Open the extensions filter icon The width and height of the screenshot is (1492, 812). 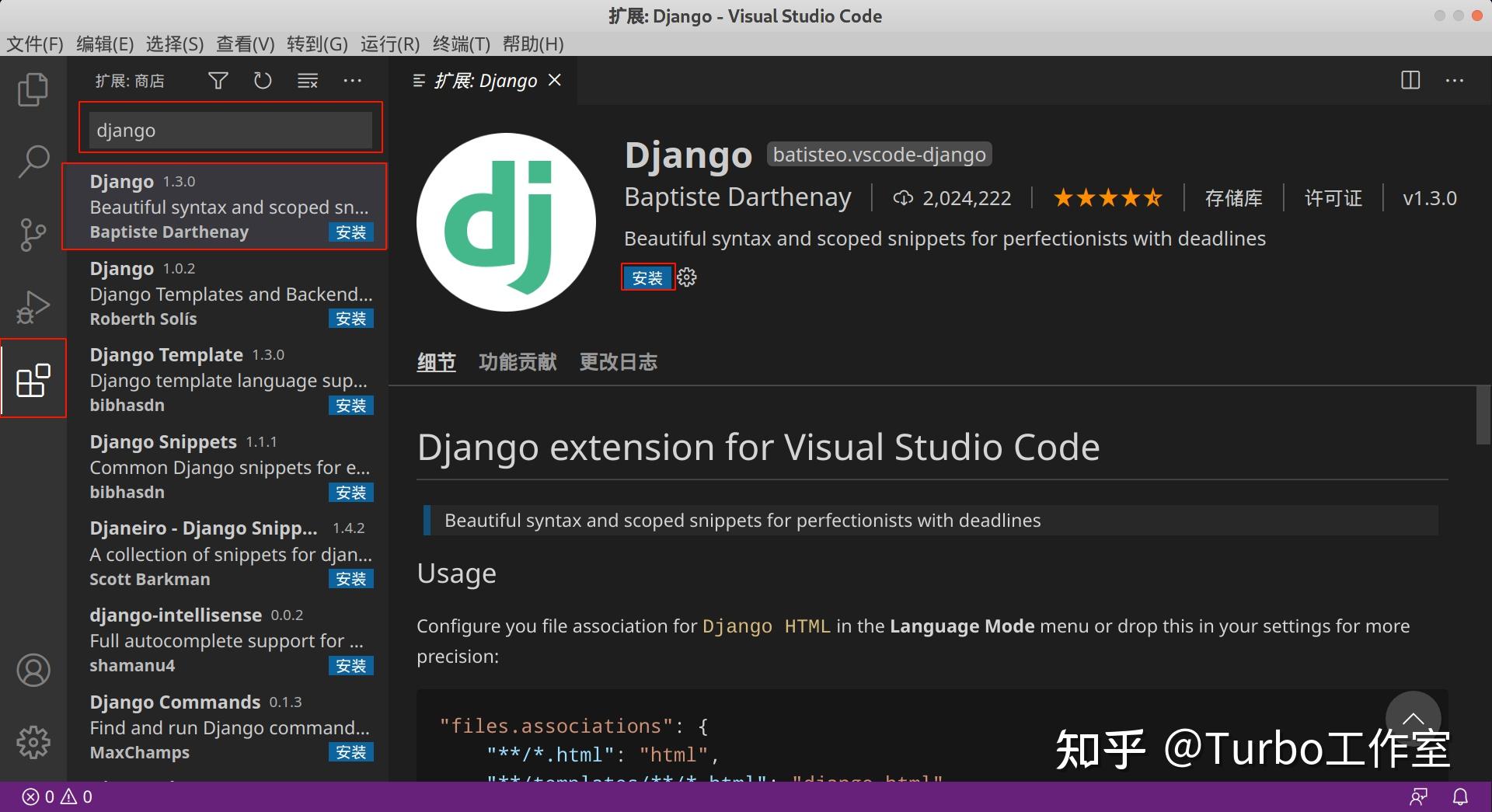coord(218,80)
